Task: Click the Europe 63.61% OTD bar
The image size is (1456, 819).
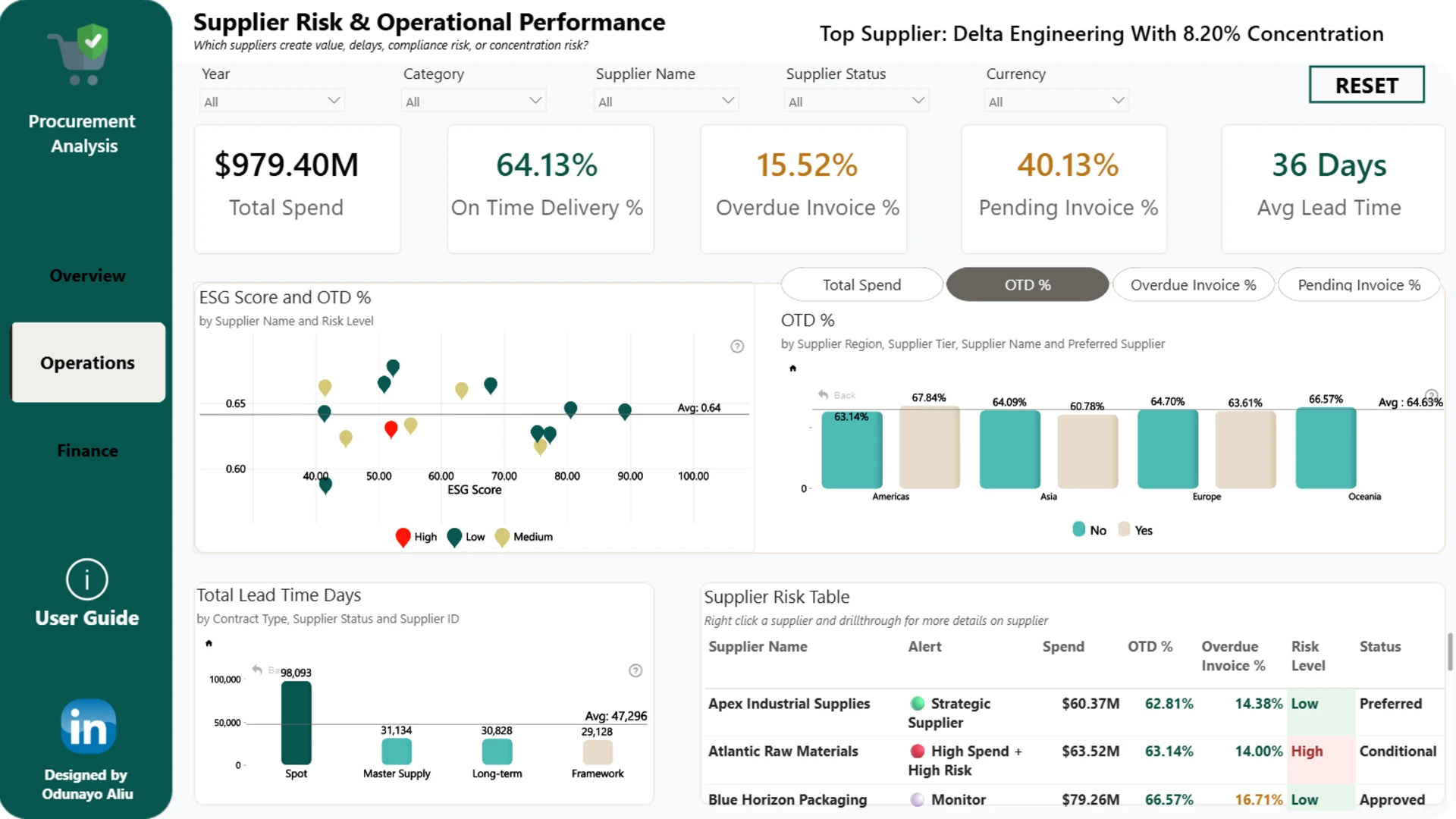Action: pyautogui.click(x=1245, y=450)
